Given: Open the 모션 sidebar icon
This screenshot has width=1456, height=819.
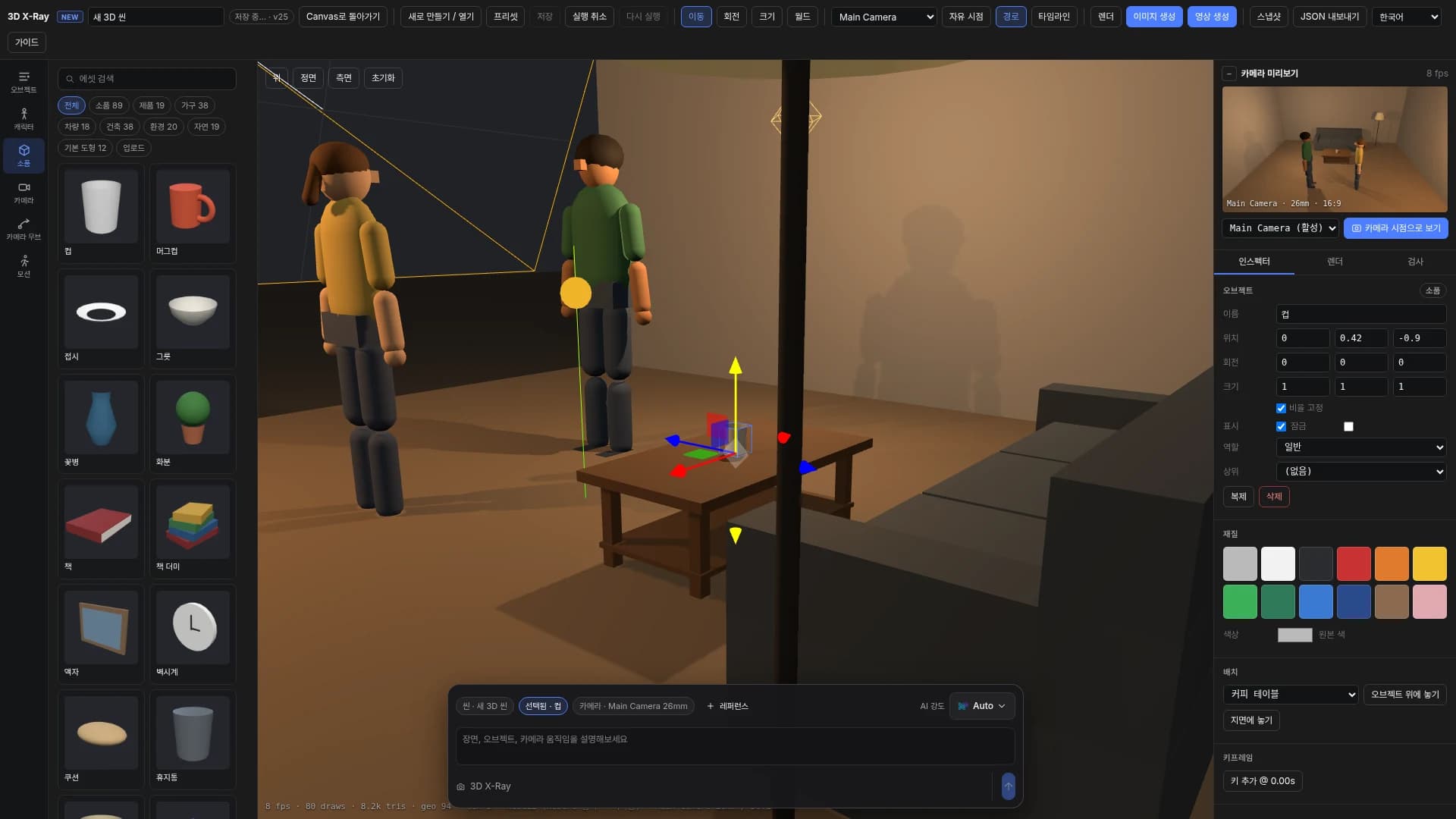Looking at the screenshot, I should coord(24,266).
